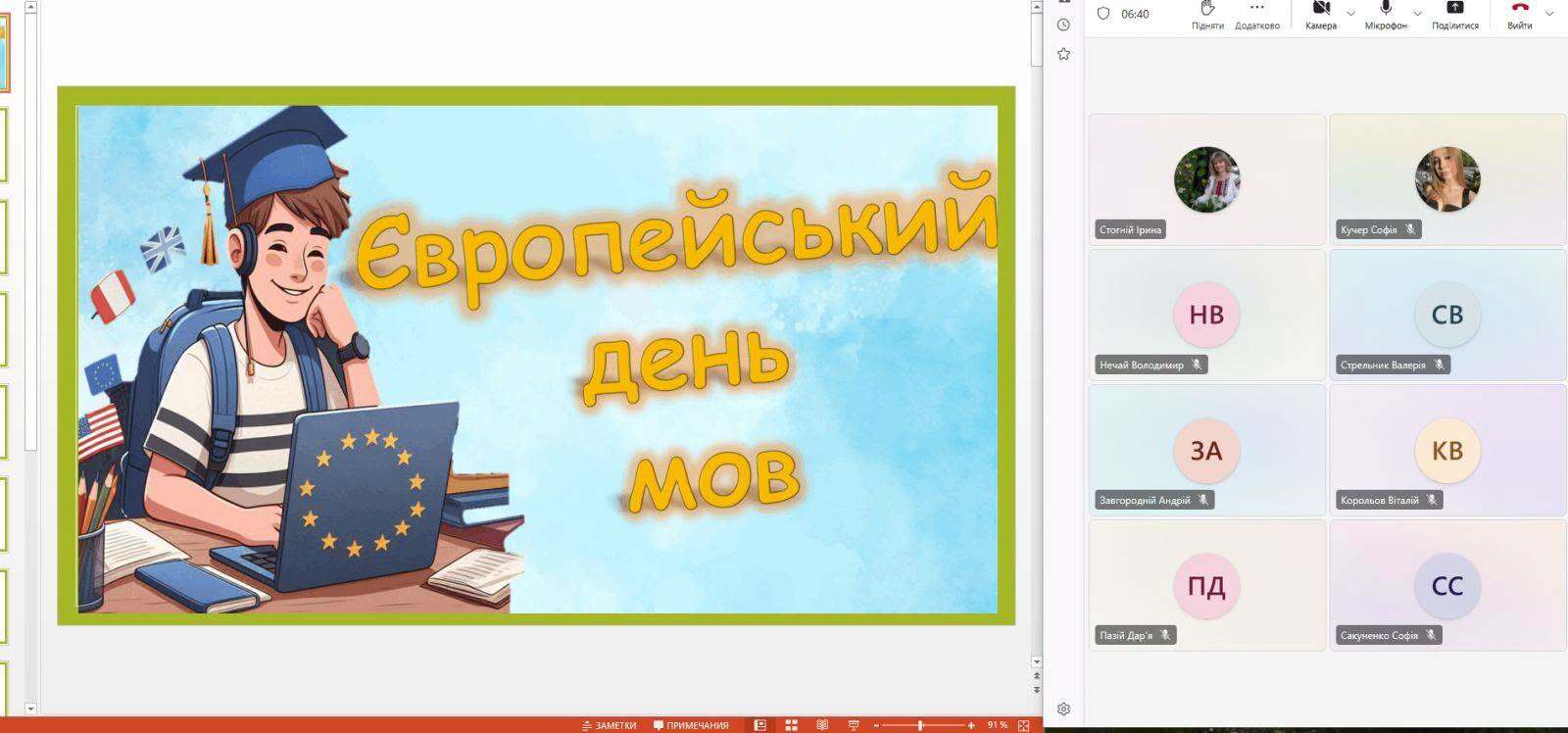Screen dimensions: 1568x733
Task: Share screen via Поділитися icon
Action: (1455, 15)
